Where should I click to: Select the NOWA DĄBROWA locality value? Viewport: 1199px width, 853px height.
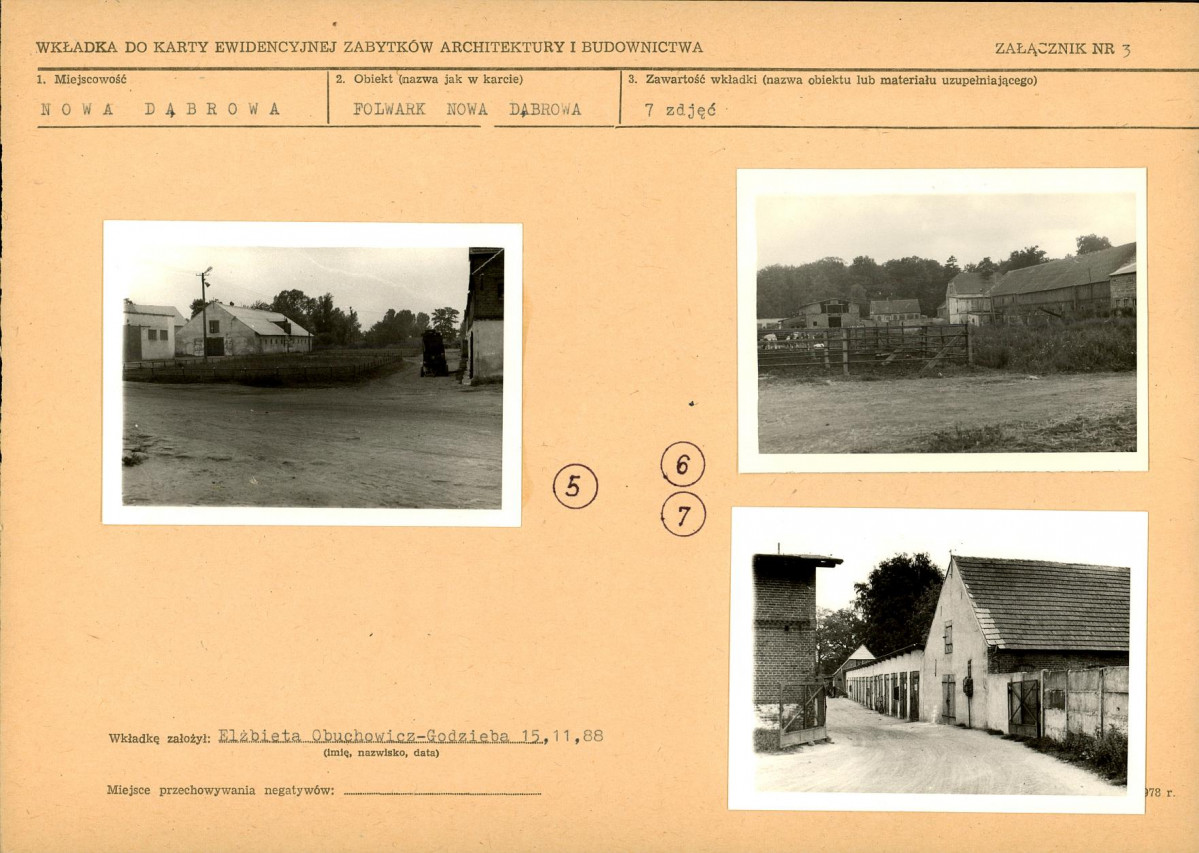point(161,110)
